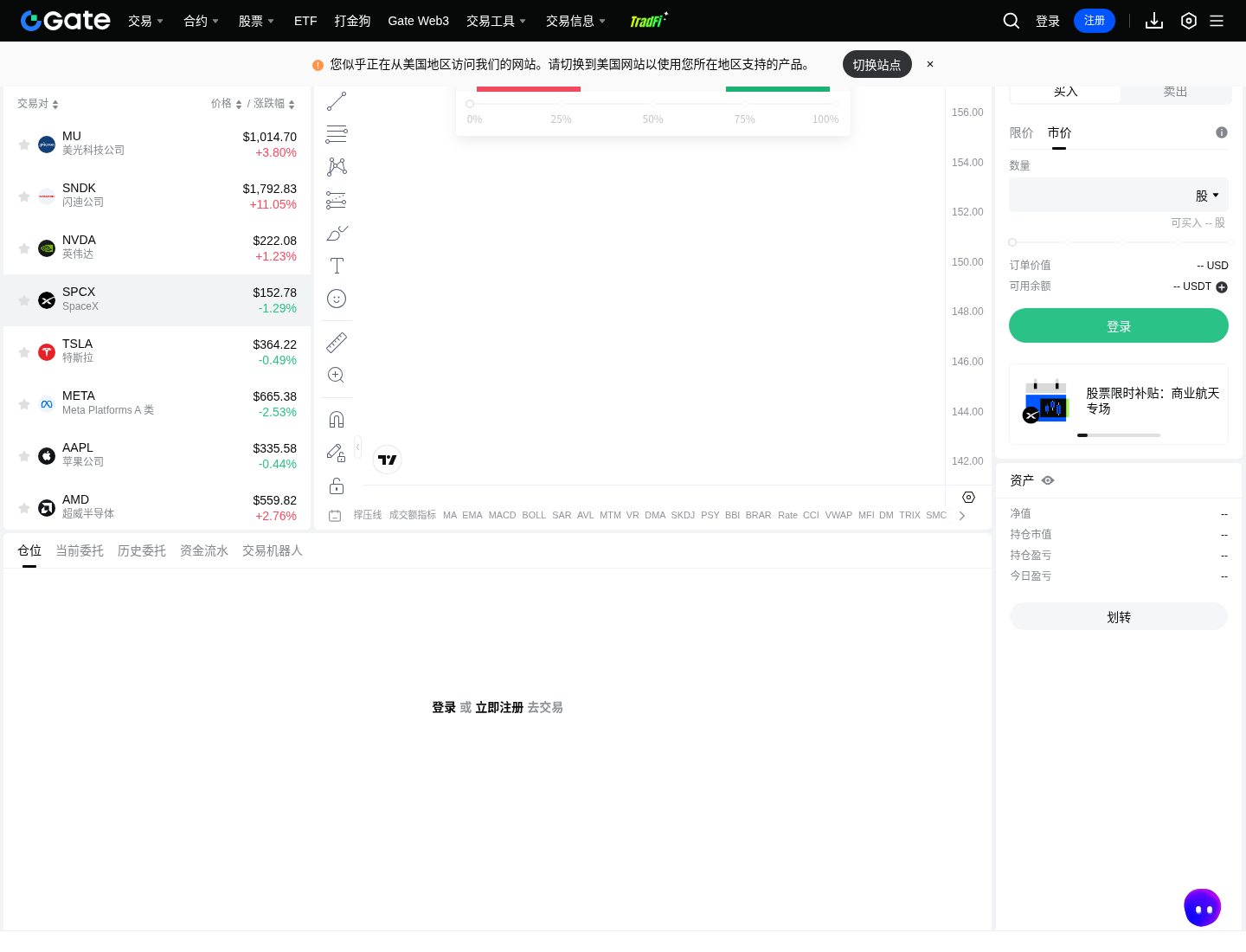This screenshot has width=1246, height=952.
Task: Select the forecasting and measurement tool
Action: (337, 200)
